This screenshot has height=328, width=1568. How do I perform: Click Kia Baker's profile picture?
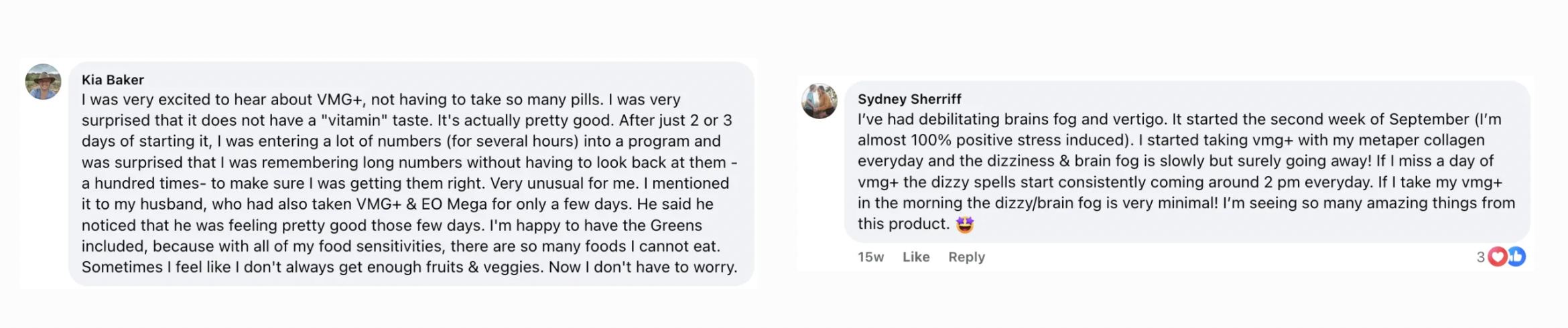point(43,82)
